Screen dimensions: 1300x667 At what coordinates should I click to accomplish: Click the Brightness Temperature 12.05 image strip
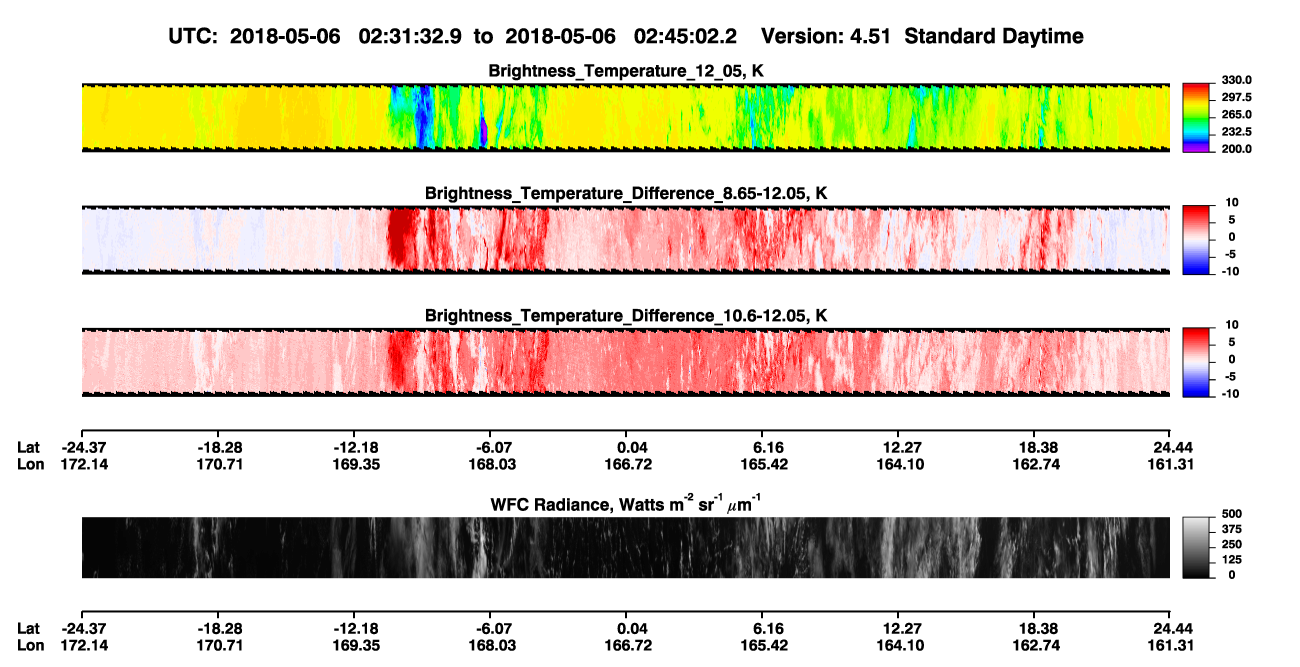click(x=625, y=117)
